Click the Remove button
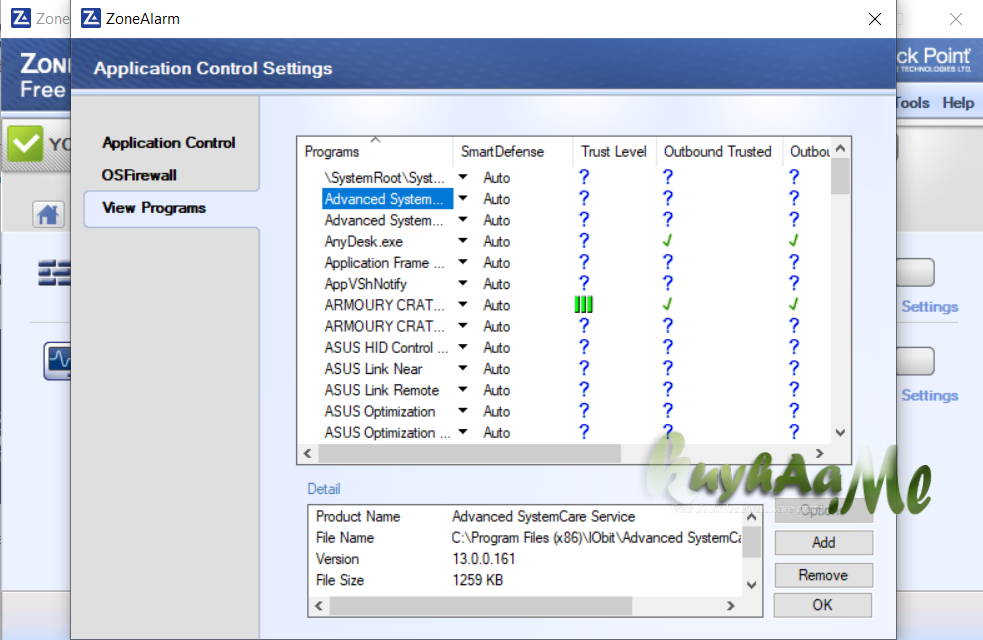The height and width of the screenshot is (640, 983). point(823,575)
